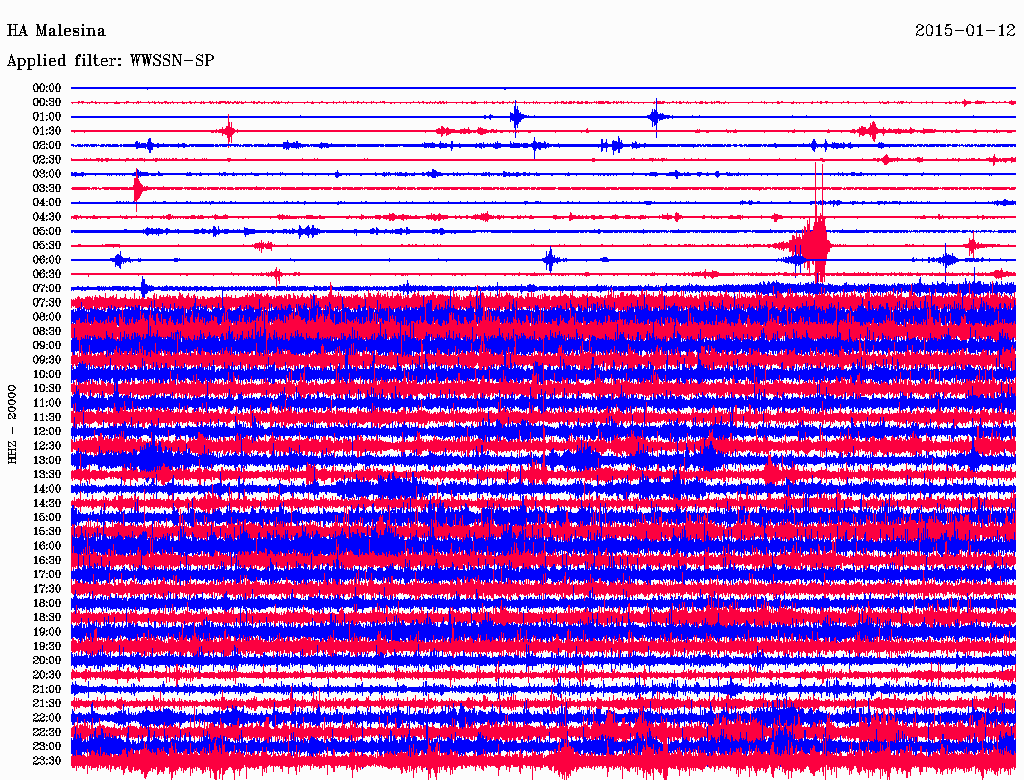Select the 19:30 time label
Image resolution: width=1024 pixels, height=780 pixels.
(47, 646)
